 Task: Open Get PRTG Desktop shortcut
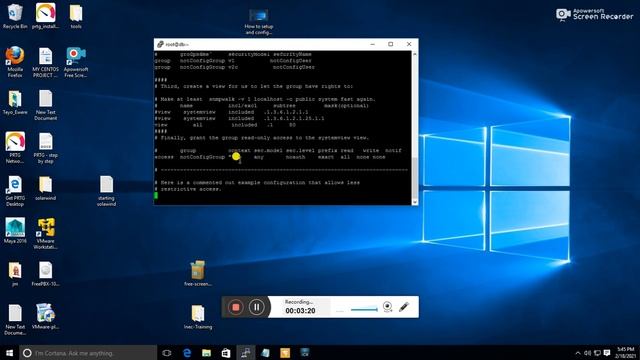[15, 191]
